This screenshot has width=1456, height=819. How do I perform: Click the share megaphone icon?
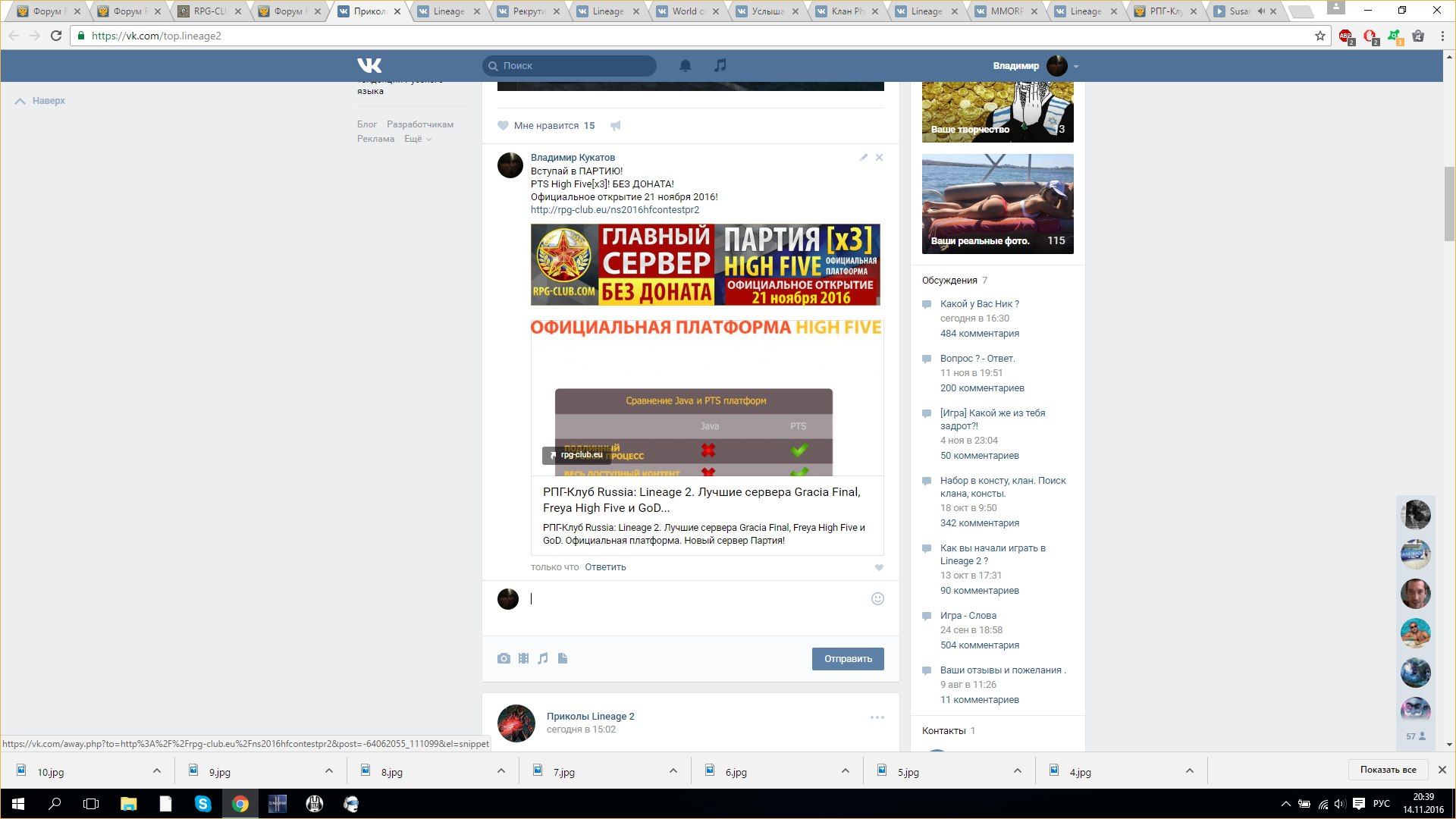pos(616,126)
